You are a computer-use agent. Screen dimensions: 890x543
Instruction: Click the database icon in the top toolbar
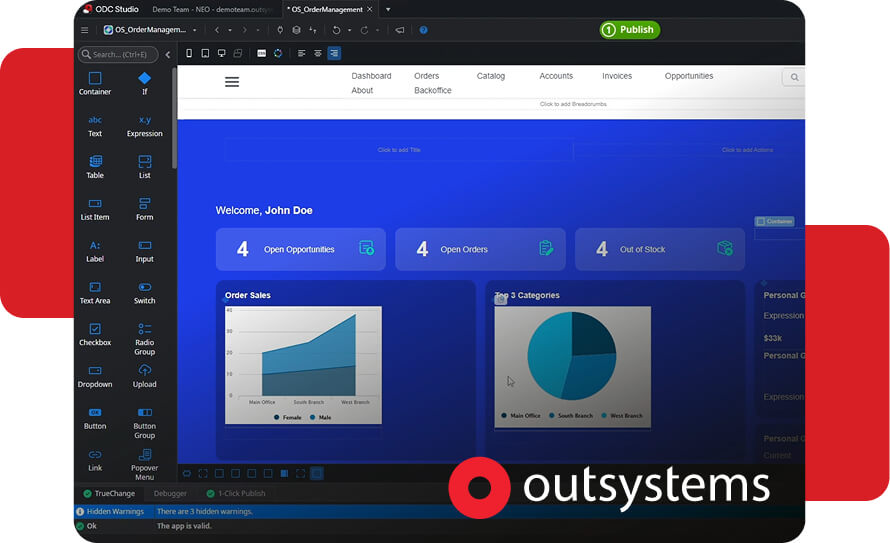(x=296, y=30)
